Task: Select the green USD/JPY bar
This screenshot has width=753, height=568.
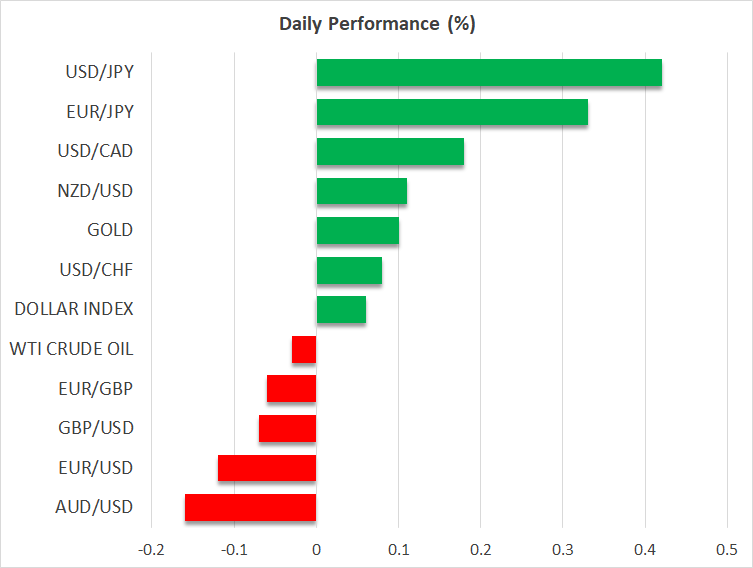Action: [x=489, y=73]
